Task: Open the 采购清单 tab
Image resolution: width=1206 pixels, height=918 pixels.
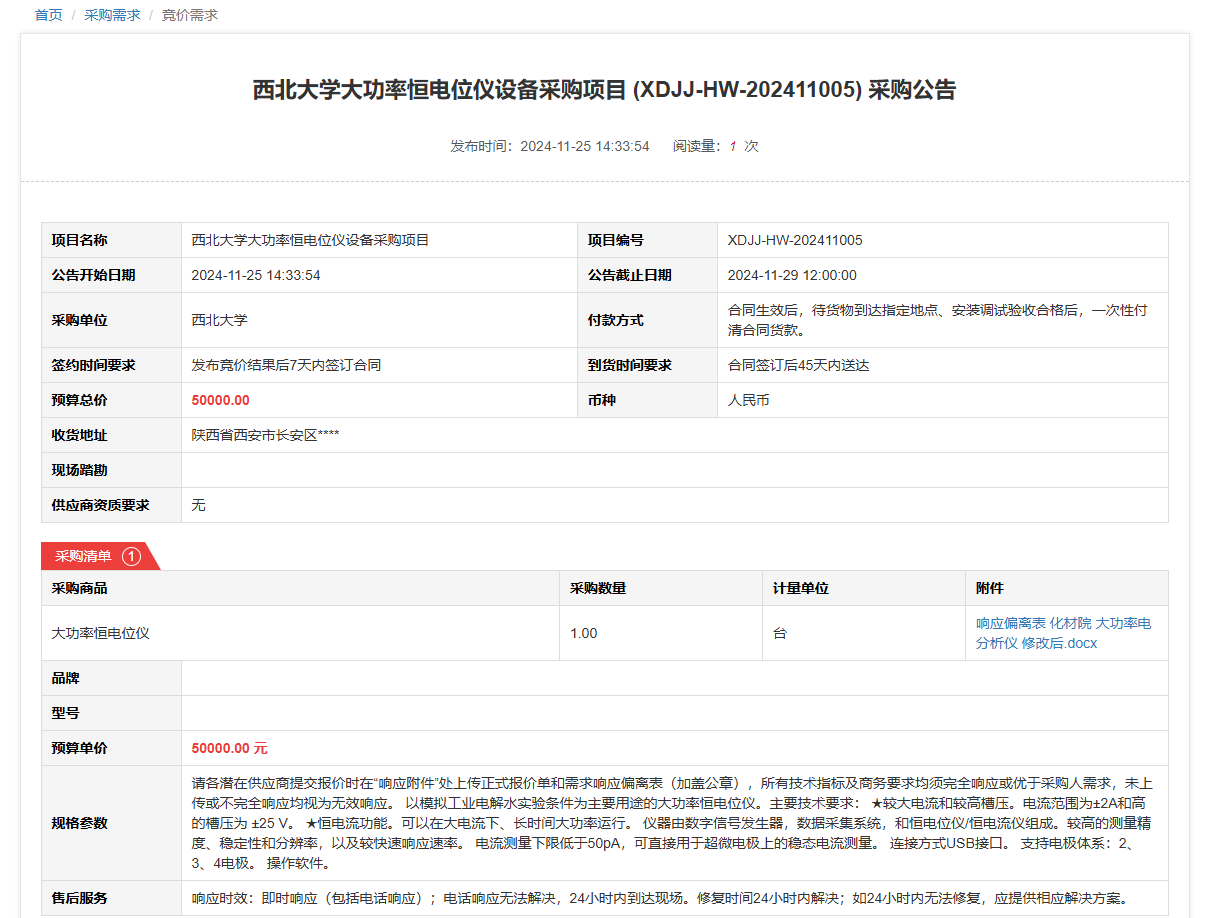Action: (x=83, y=556)
